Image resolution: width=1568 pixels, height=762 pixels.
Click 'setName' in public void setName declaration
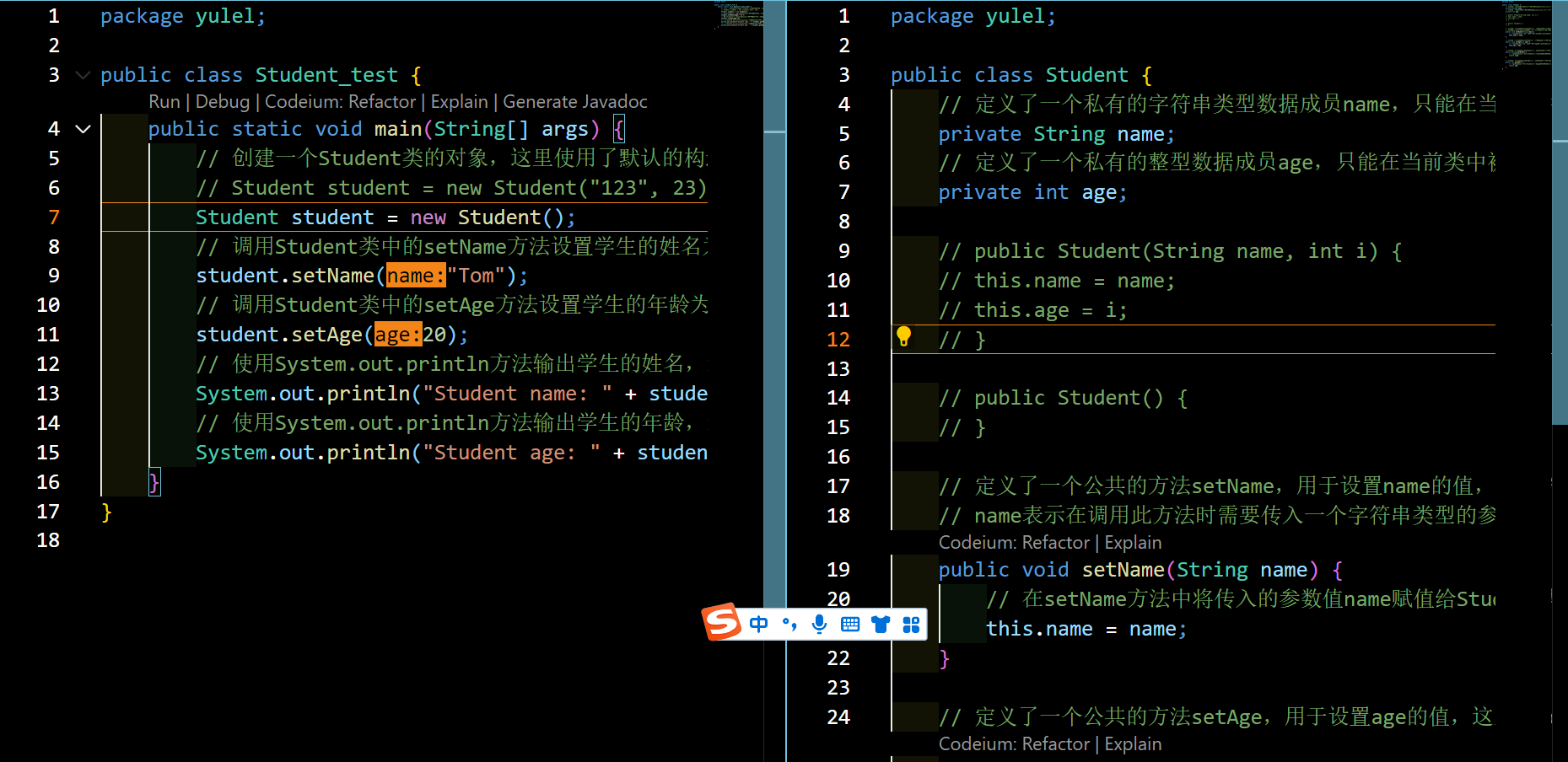click(1123, 570)
